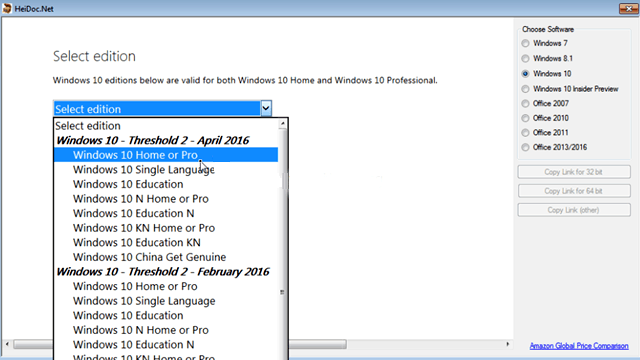Select Windows 10 China Get Genuine entry
The image size is (640, 360).
pos(166,257)
